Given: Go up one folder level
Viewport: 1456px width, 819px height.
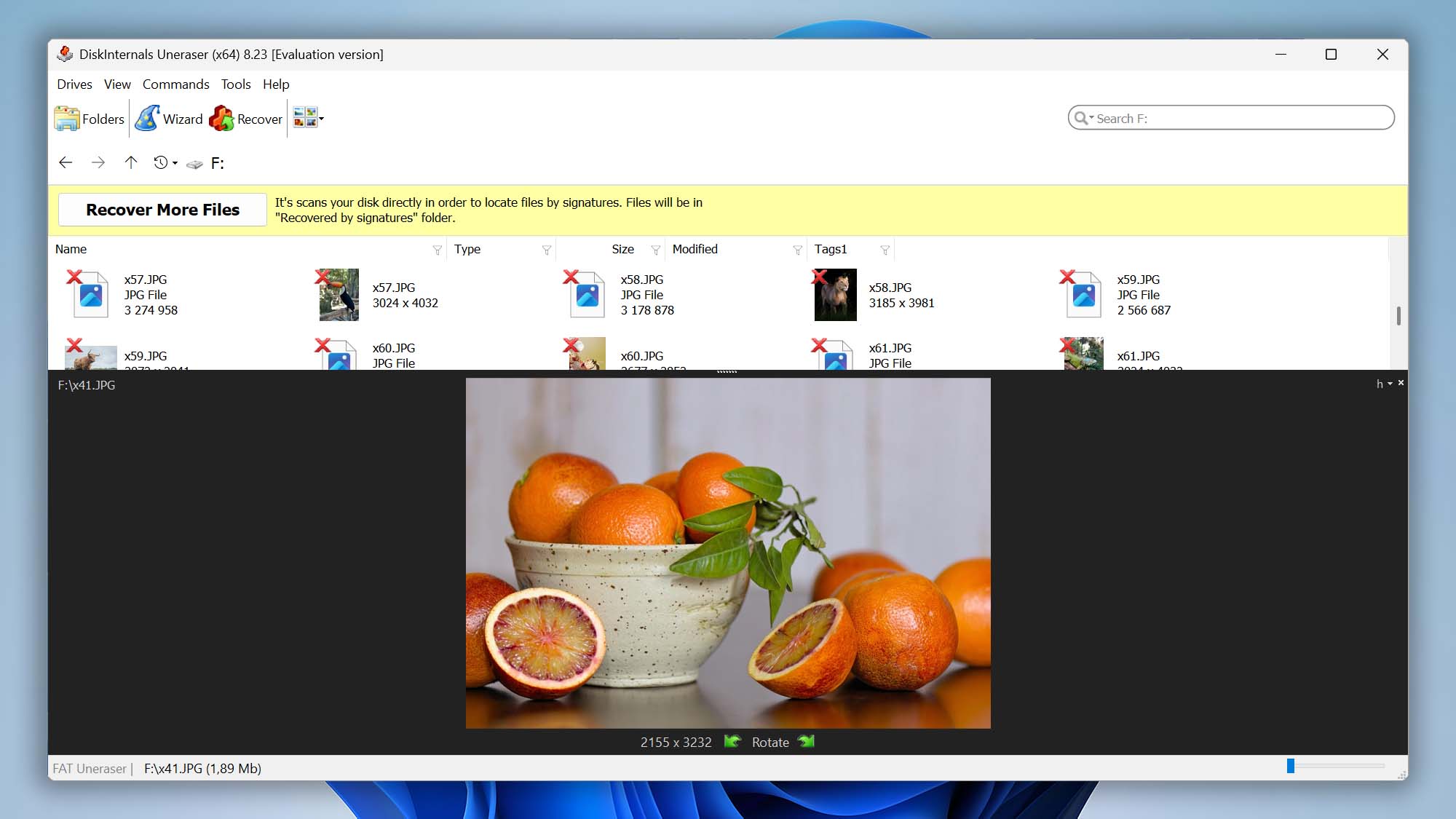Looking at the screenshot, I should point(131,162).
